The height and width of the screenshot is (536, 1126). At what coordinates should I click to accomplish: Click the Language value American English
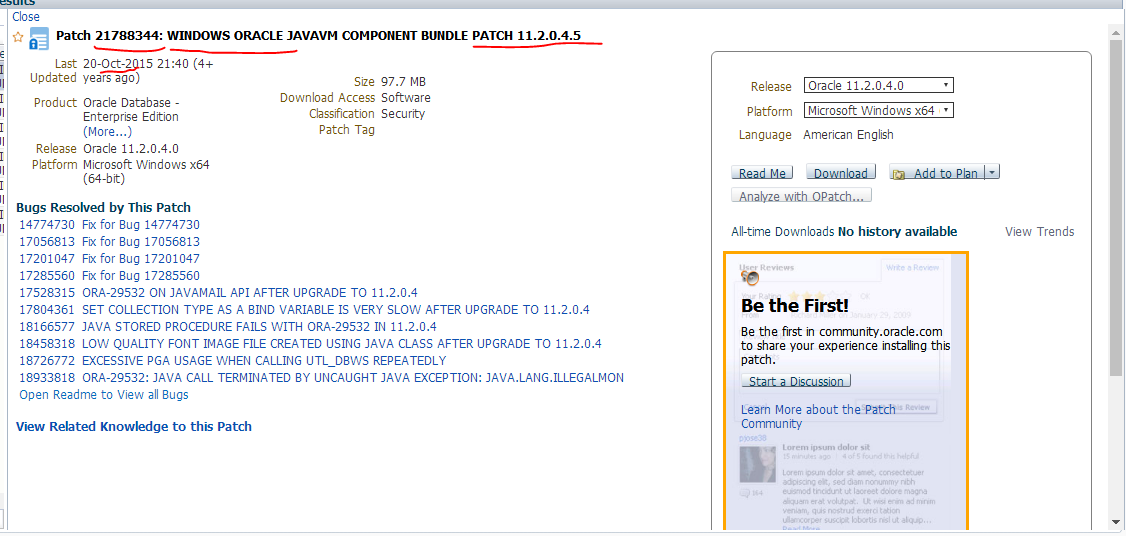pos(848,134)
